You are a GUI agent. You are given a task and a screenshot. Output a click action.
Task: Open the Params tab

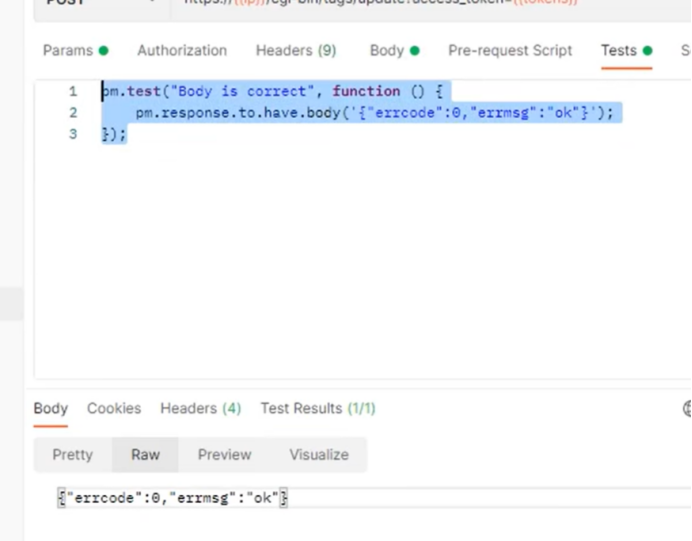(x=75, y=51)
